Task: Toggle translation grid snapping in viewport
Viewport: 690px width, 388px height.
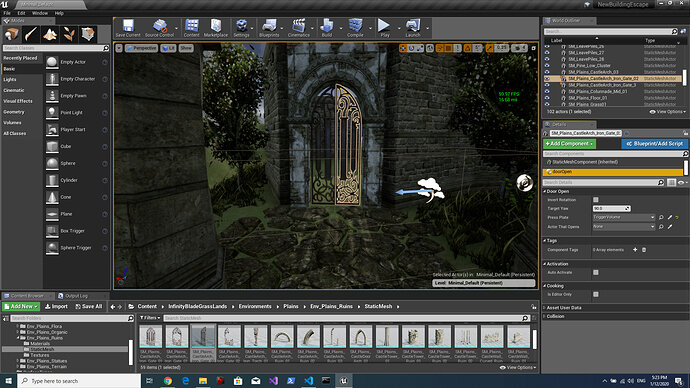Action: (x=448, y=48)
